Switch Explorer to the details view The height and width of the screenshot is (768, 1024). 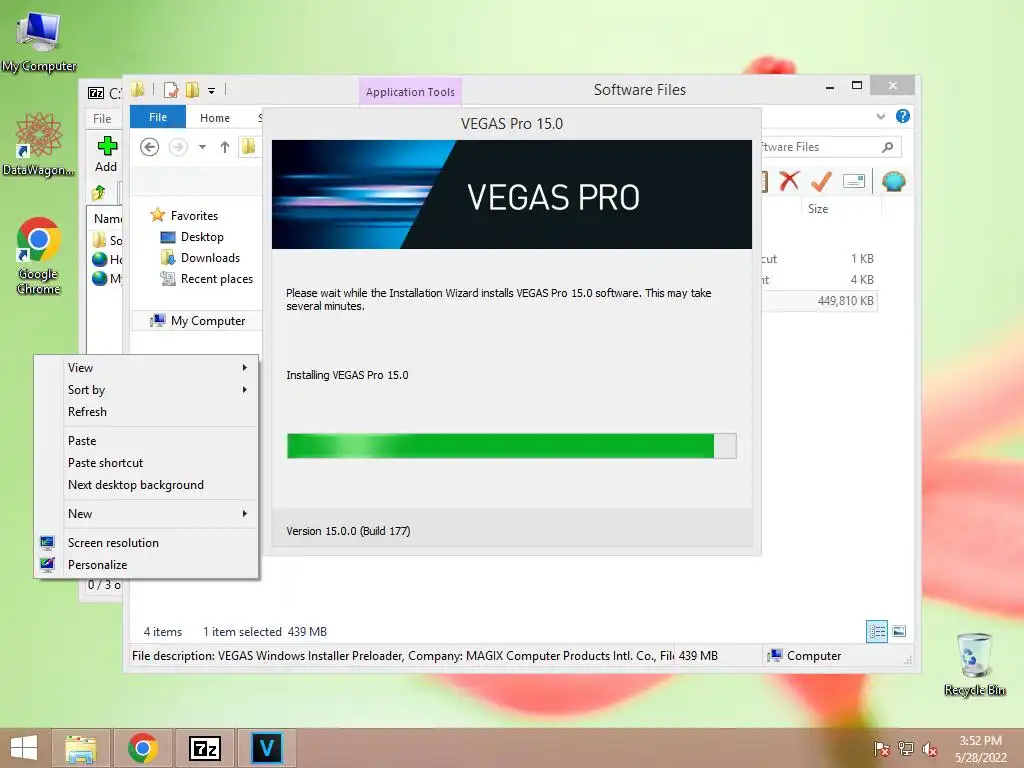[x=876, y=632]
